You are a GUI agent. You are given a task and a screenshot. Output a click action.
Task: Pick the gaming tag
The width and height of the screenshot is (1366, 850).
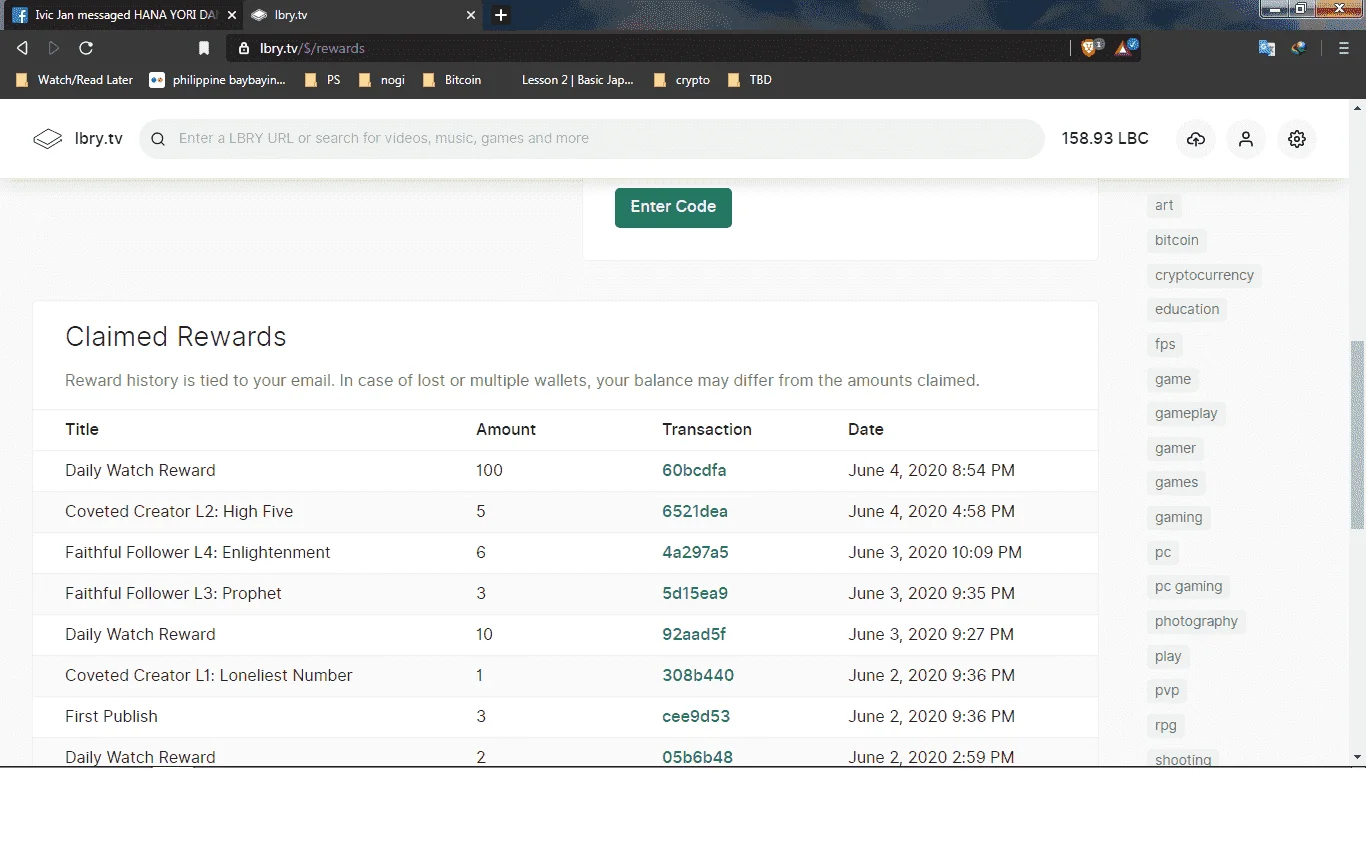coord(1179,517)
